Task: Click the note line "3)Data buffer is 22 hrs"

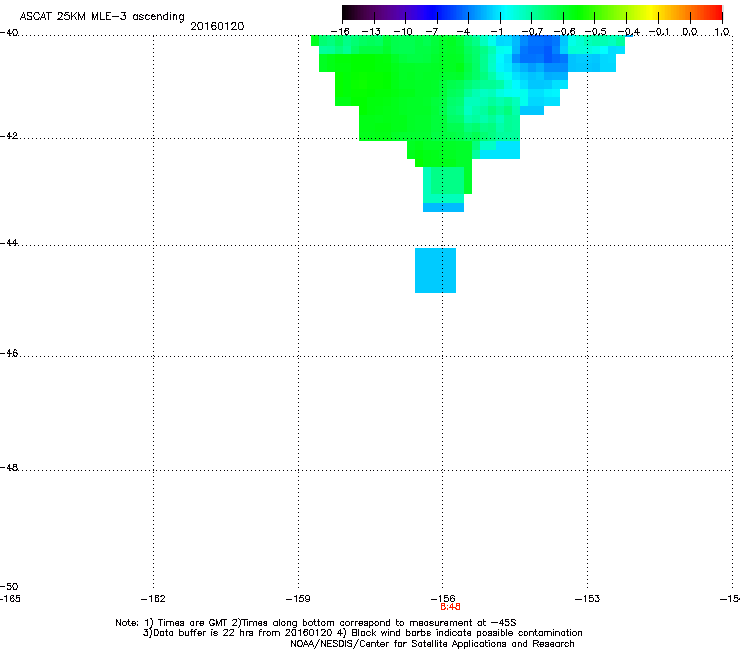Action: 362,633
